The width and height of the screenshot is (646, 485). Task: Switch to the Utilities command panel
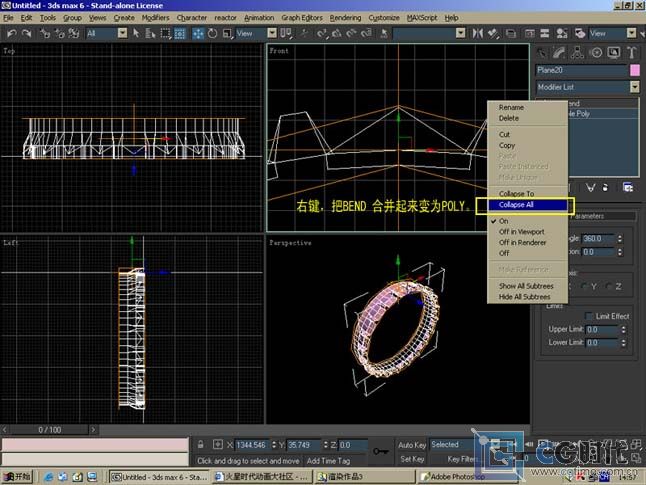632,52
